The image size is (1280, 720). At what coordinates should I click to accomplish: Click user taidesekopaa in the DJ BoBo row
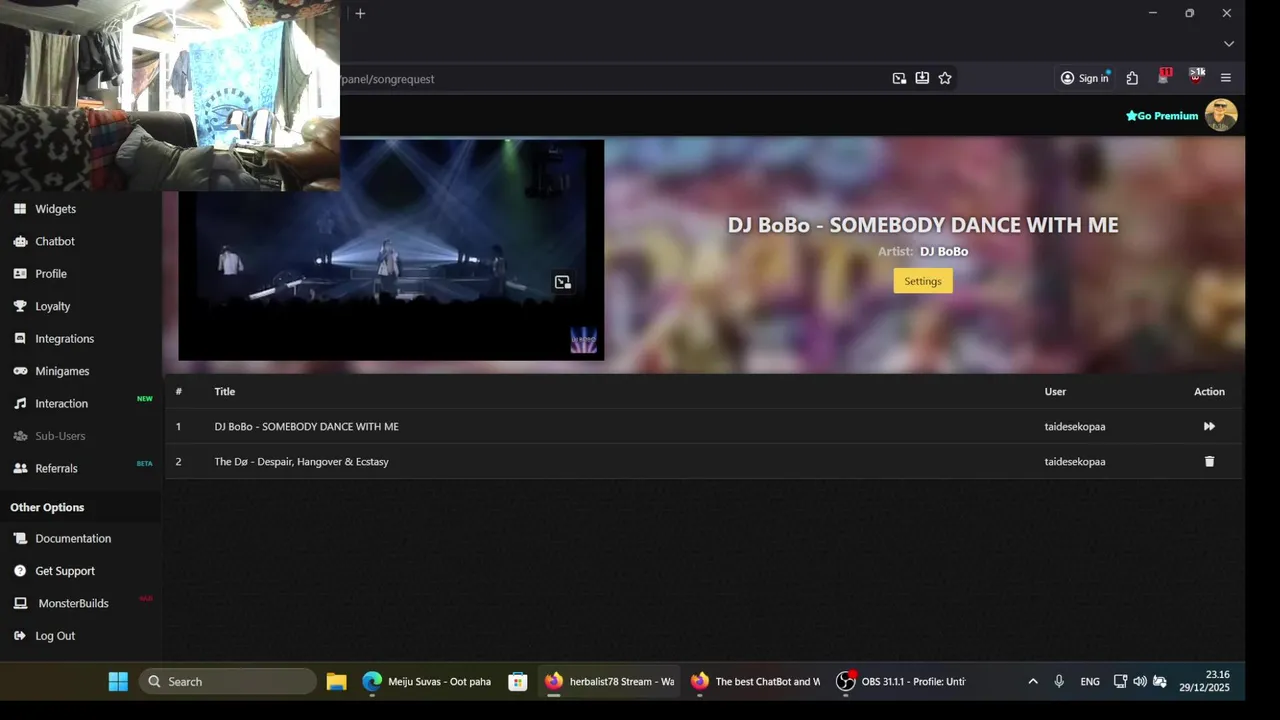(1075, 427)
